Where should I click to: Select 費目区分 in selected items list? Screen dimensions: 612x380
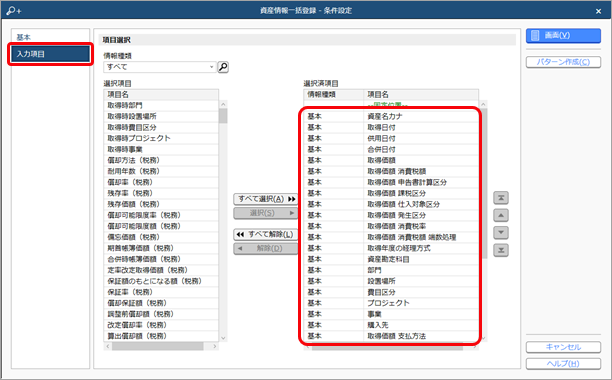click(391, 292)
